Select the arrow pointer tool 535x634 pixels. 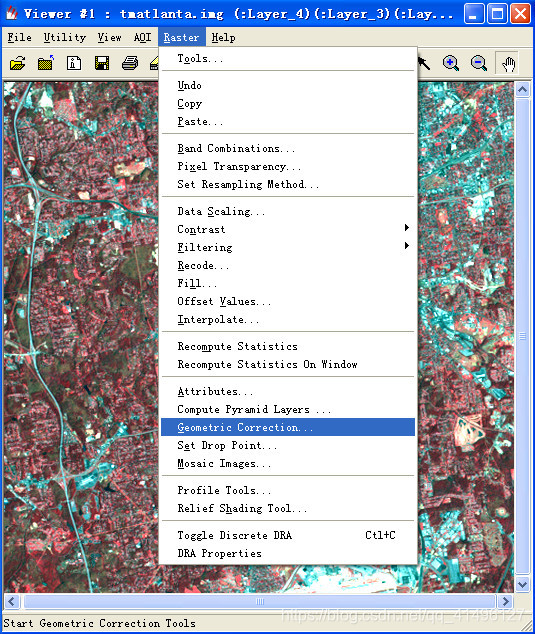click(424, 63)
